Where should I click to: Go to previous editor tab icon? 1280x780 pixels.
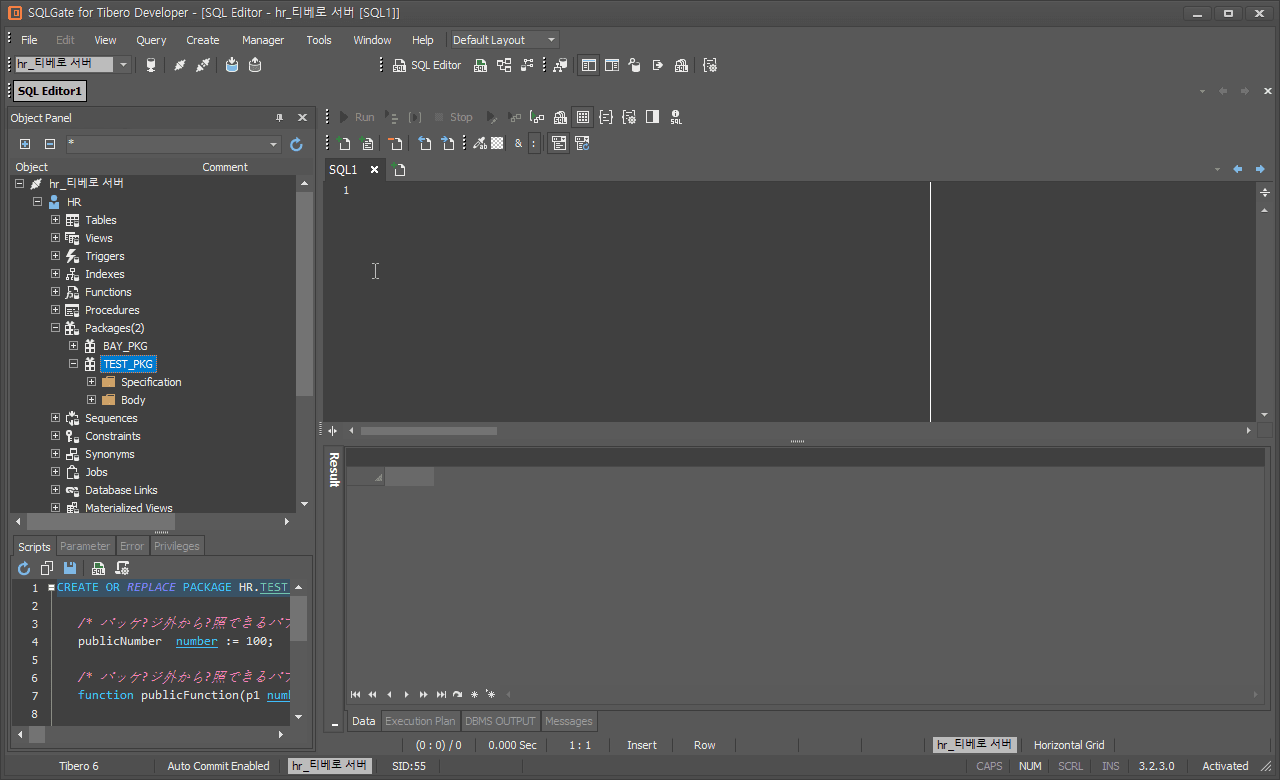[x=424, y=143]
